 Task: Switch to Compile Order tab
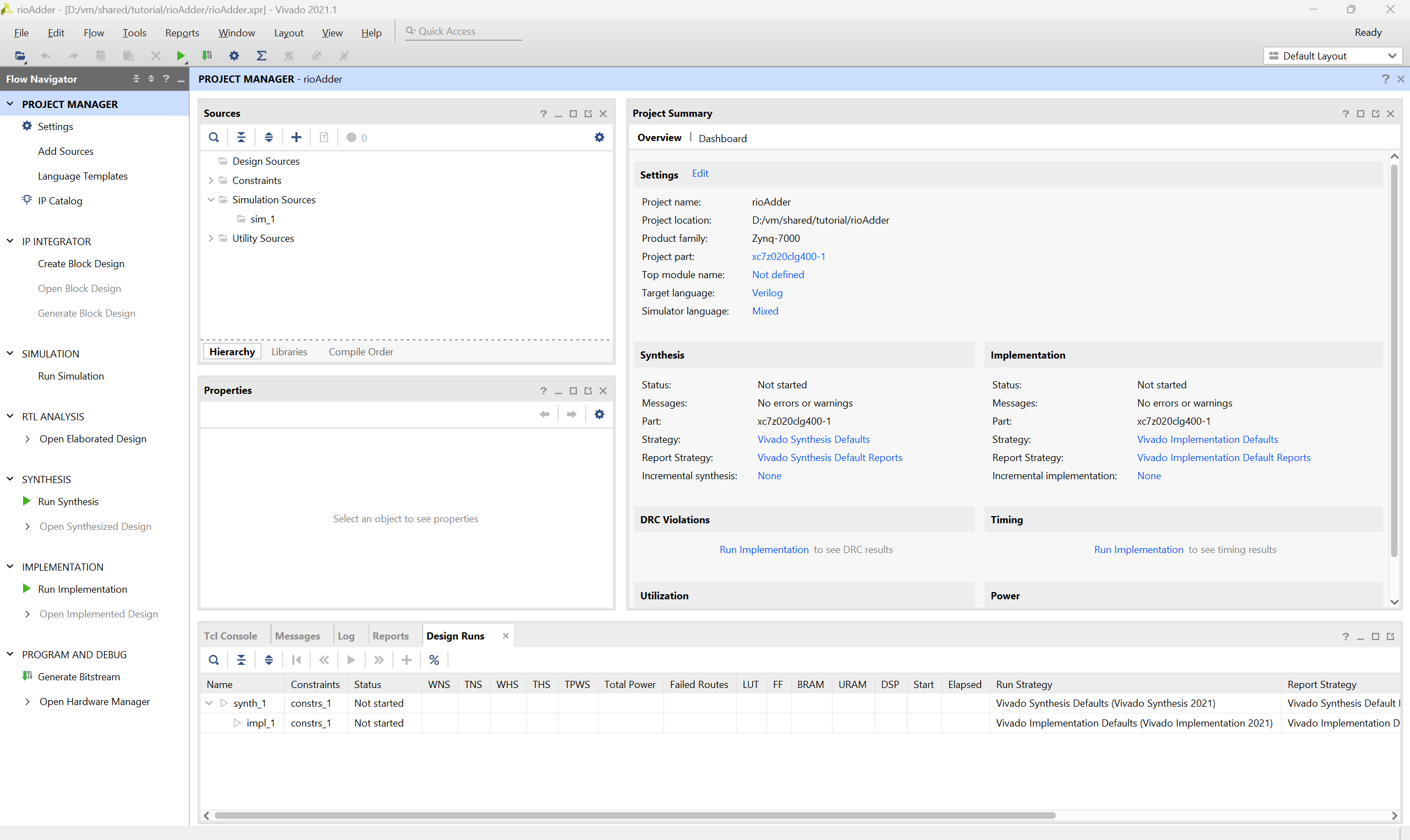360,352
